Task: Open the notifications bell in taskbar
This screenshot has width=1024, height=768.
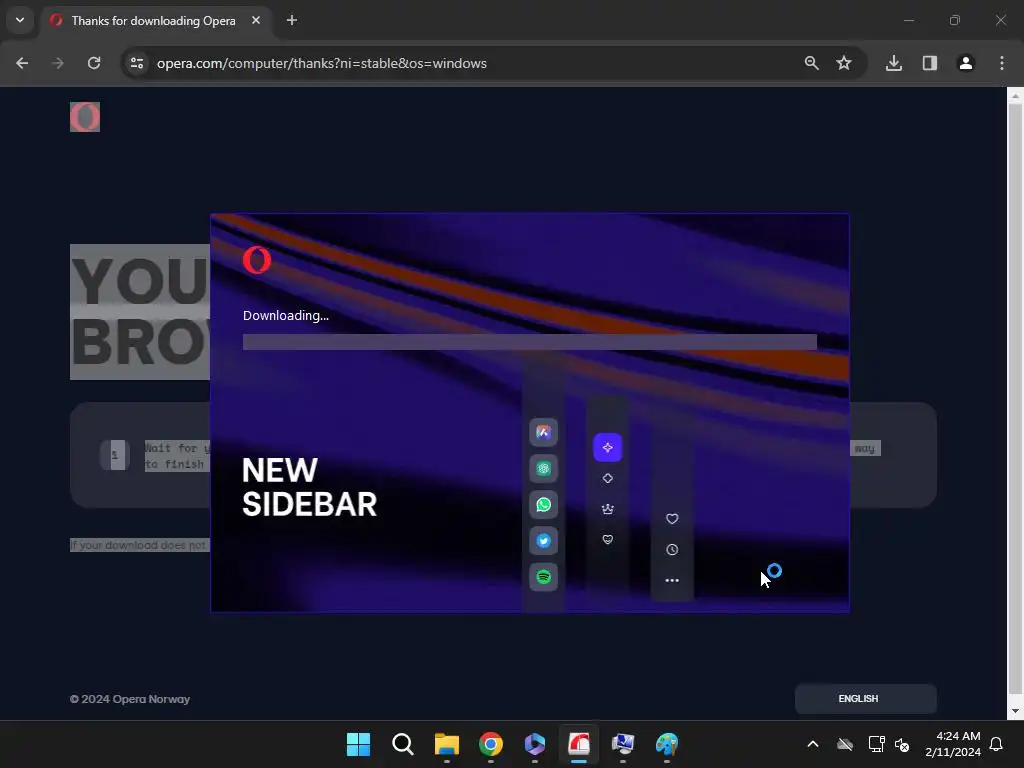Action: click(x=997, y=744)
